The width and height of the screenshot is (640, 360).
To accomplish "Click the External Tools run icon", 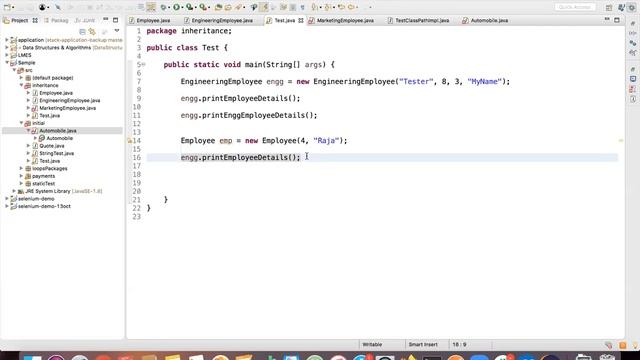I will pos(203,7).
